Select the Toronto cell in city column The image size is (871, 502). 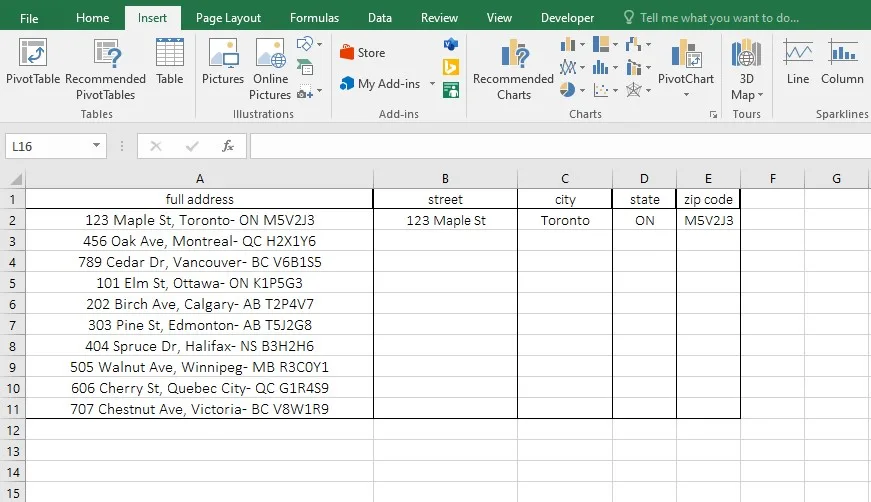click(565, 220)
